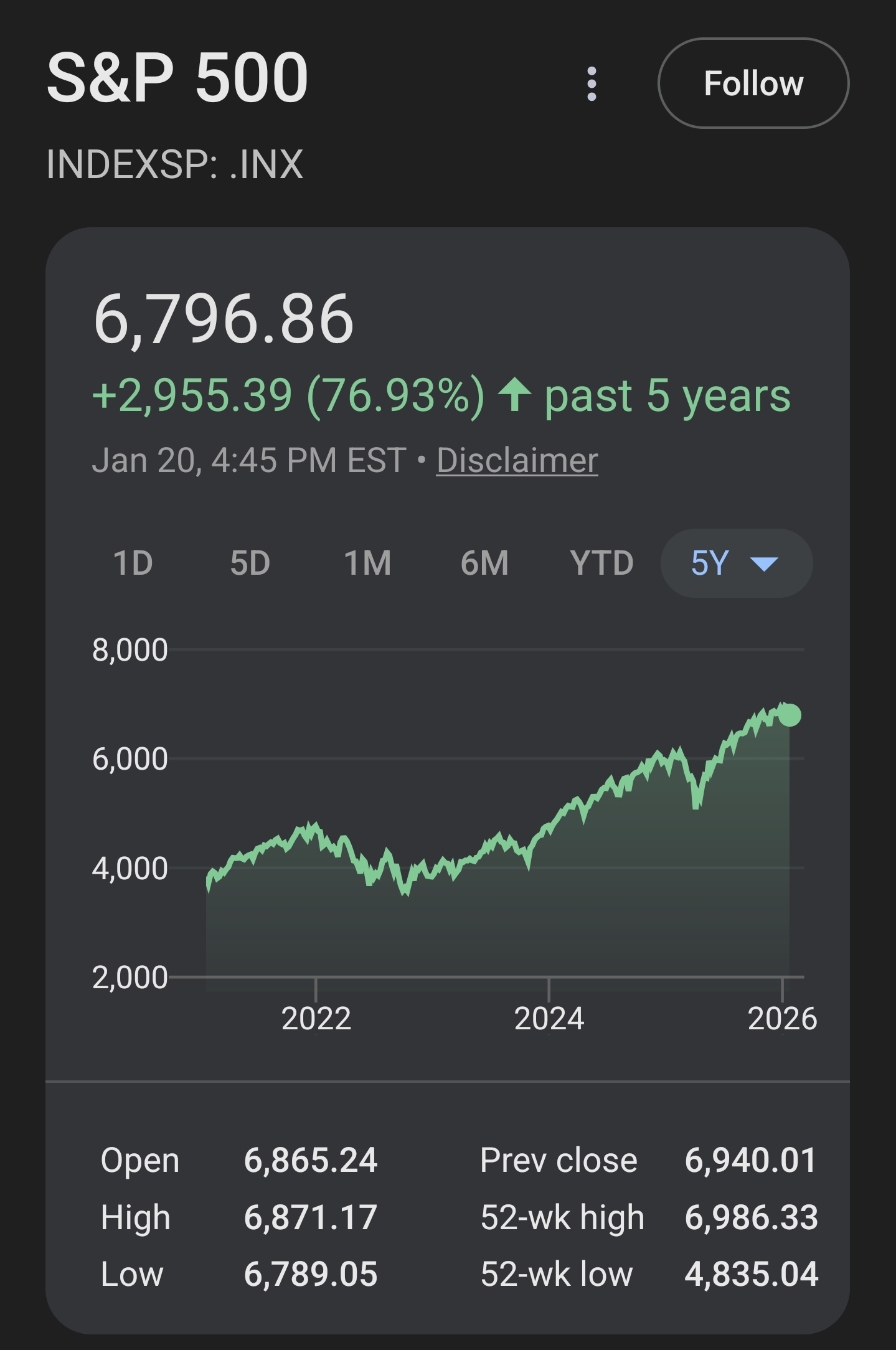The height and width of the screenshot is (1350, 896).
Task: Open the Disclaimer link
Action: 517,461
